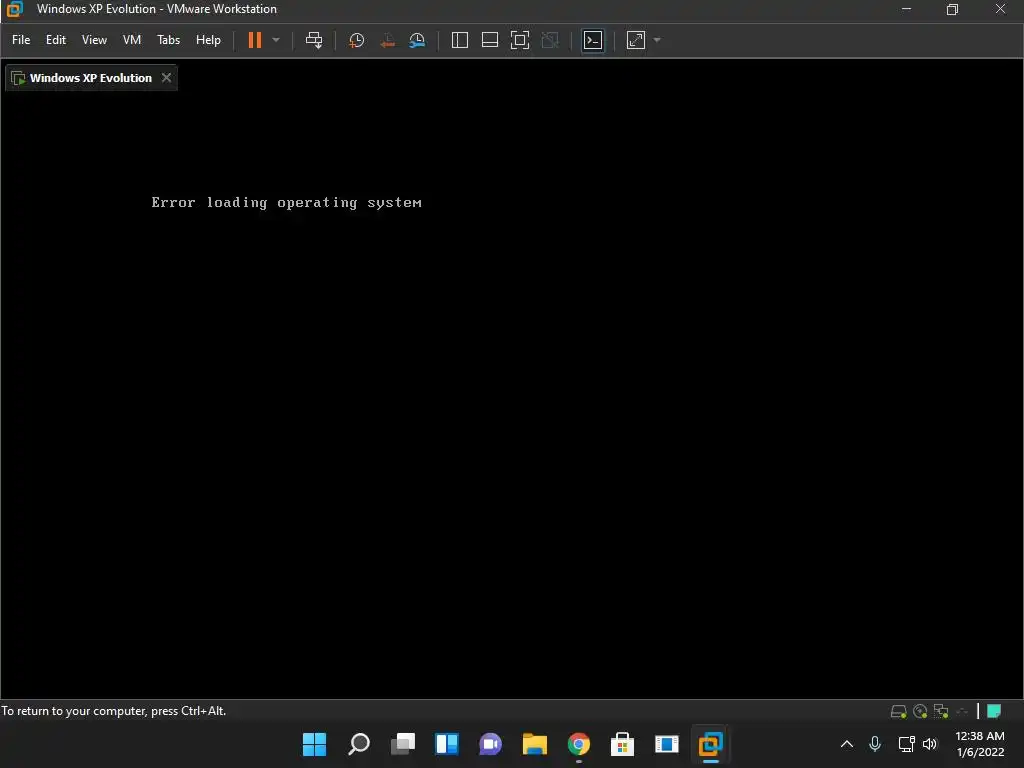
Task: Open File Explorer from taskbar
Action: (x=534, y=744)
